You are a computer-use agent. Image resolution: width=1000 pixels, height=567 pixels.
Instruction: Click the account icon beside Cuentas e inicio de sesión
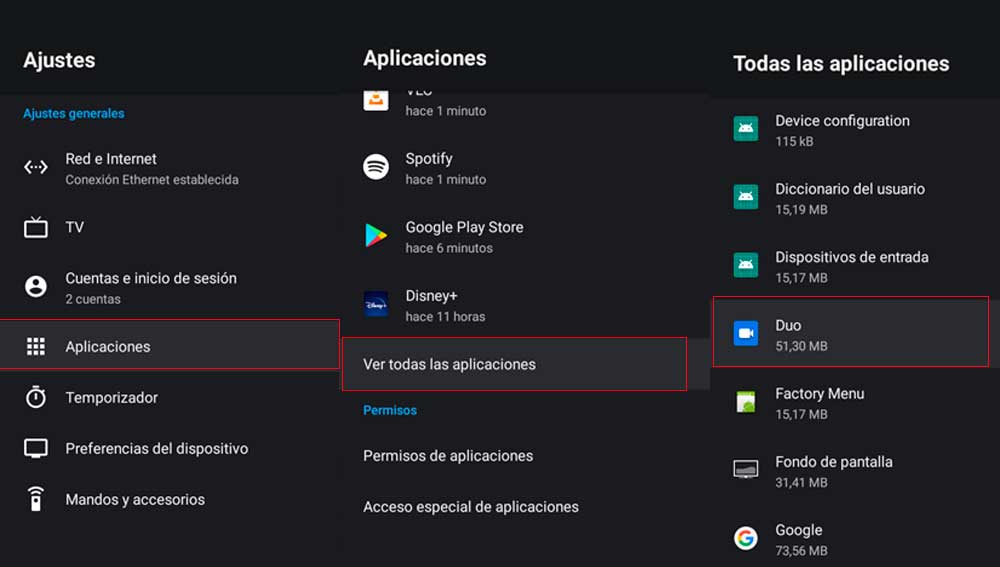click(x=36, y=286)
